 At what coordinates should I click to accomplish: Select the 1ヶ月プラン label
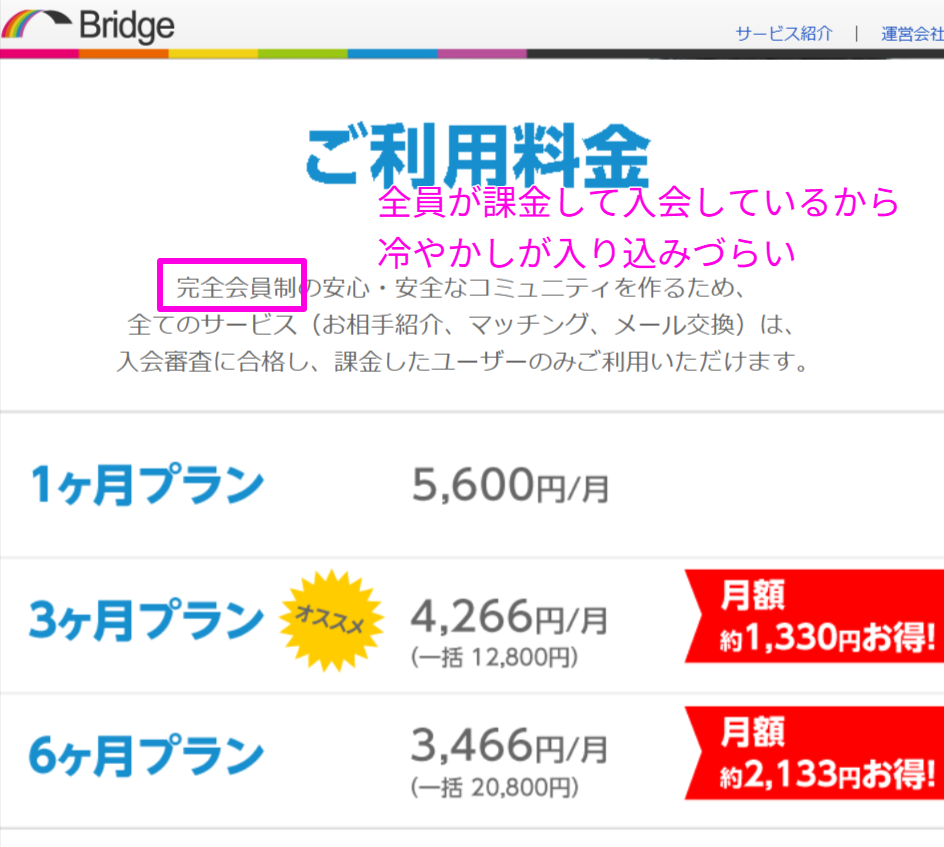tap(145, 483)
